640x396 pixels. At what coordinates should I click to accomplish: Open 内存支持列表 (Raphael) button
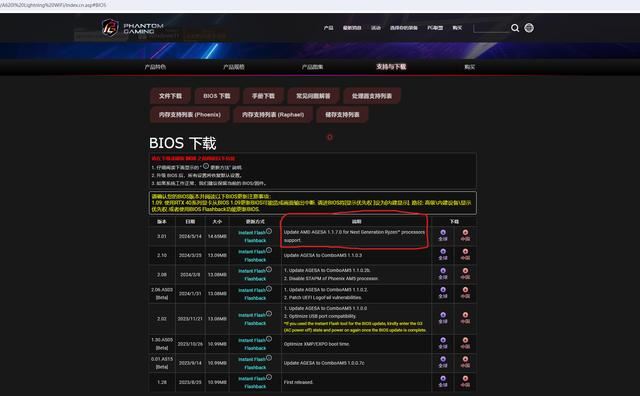(273, 115)
